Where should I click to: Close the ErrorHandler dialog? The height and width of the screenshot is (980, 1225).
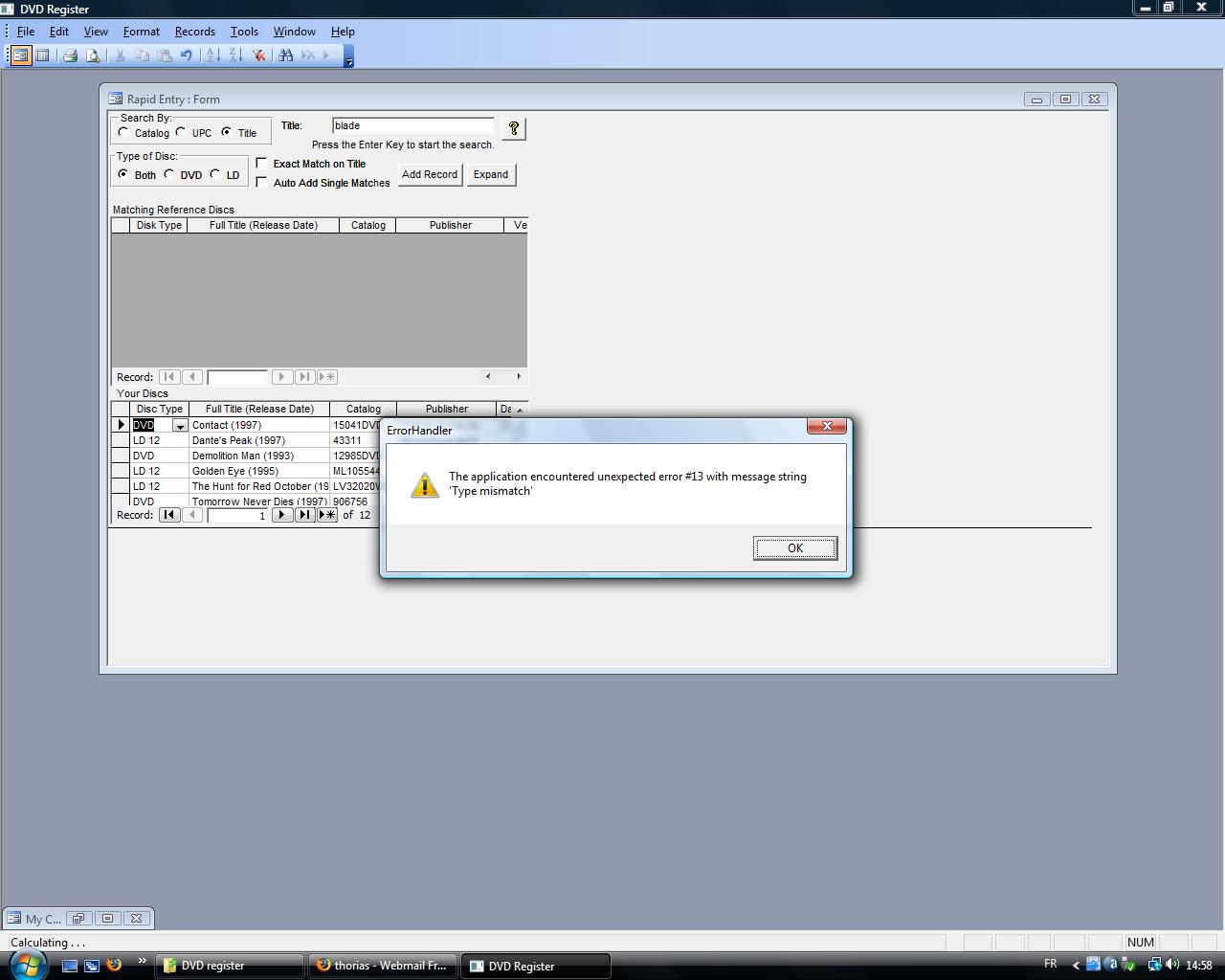click(827, 427)
